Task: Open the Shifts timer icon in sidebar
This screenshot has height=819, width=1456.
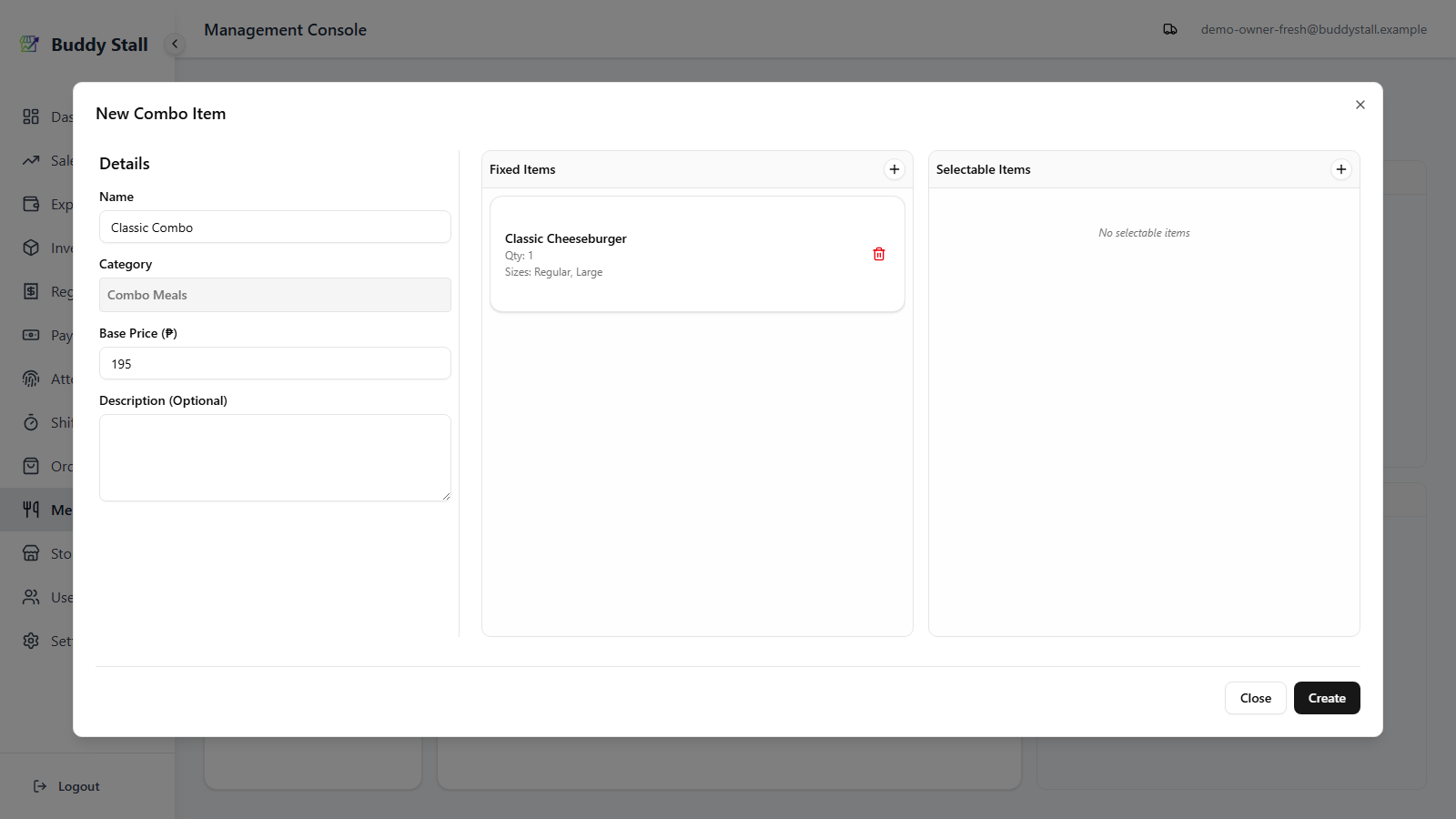Action: tap(31, 422)
